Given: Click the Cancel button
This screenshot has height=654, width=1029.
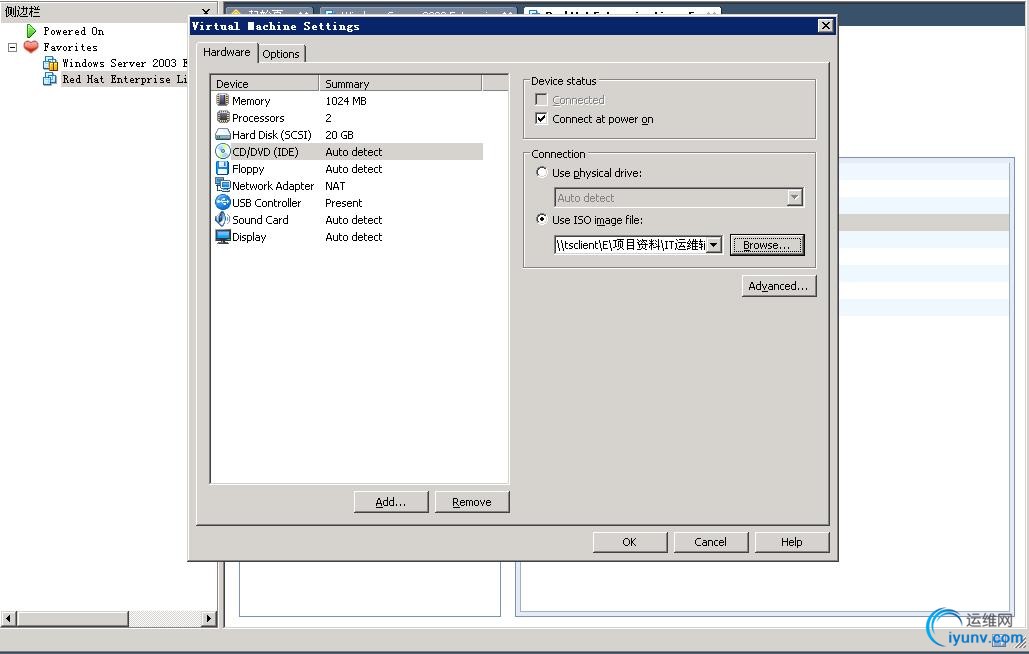Looking at the screenshot, I should pyautogui.click(x=711, y=542).
